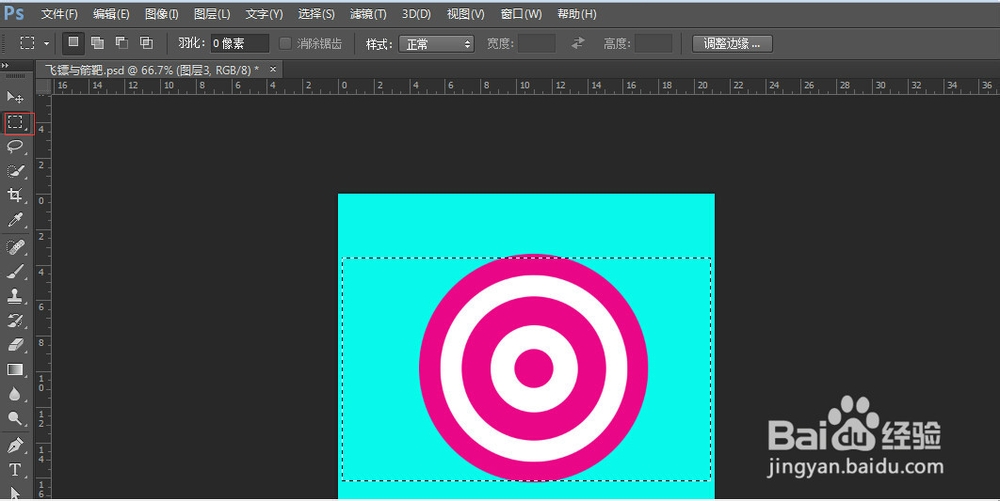Open the 窗口(W) menu

(521, 14)
